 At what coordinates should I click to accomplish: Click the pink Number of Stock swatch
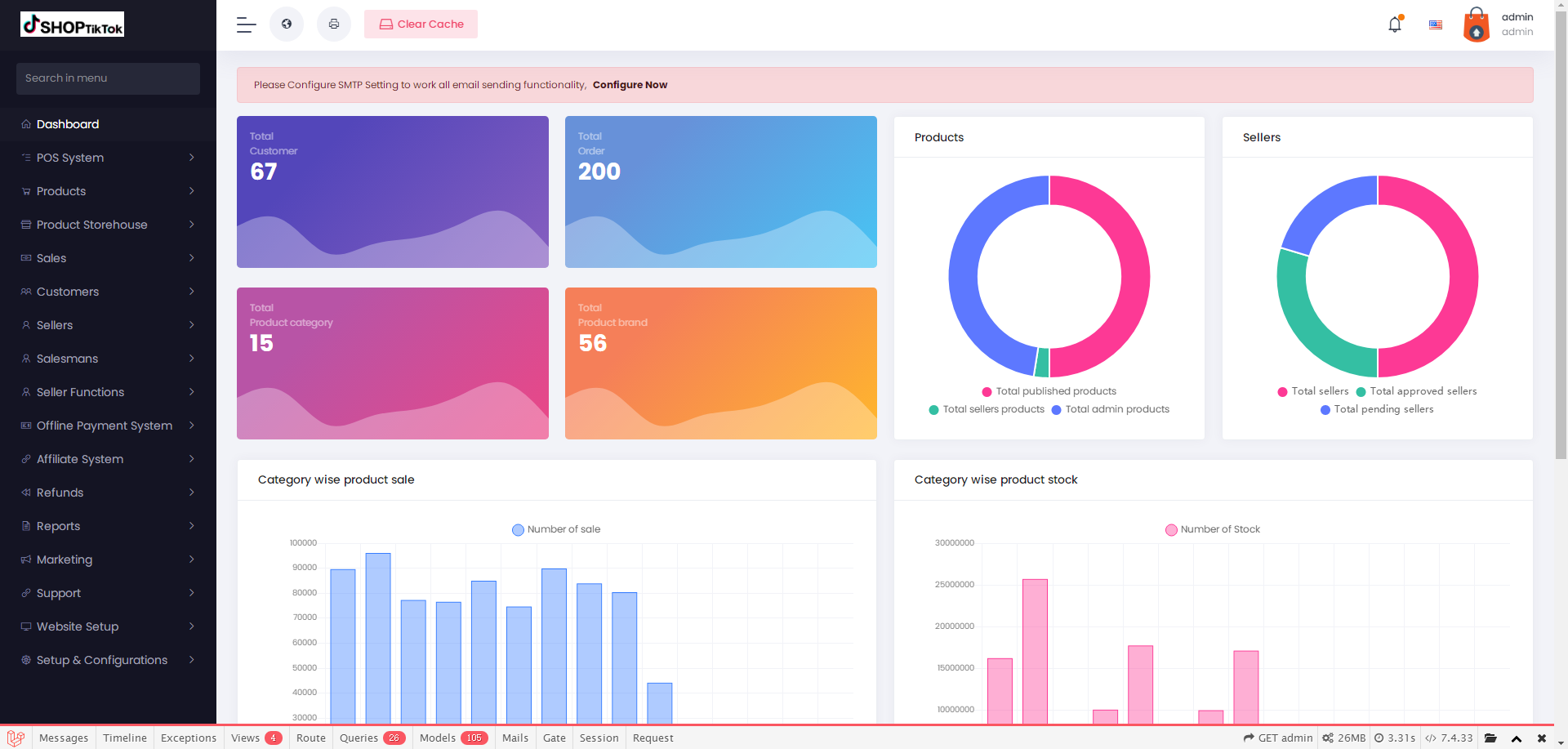1171,529
